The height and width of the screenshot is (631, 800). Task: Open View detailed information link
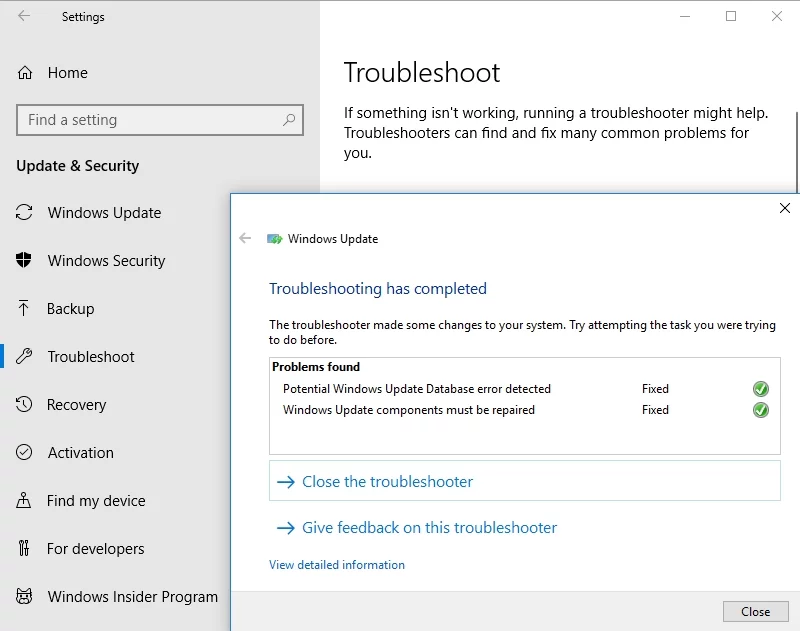[337, 565]
